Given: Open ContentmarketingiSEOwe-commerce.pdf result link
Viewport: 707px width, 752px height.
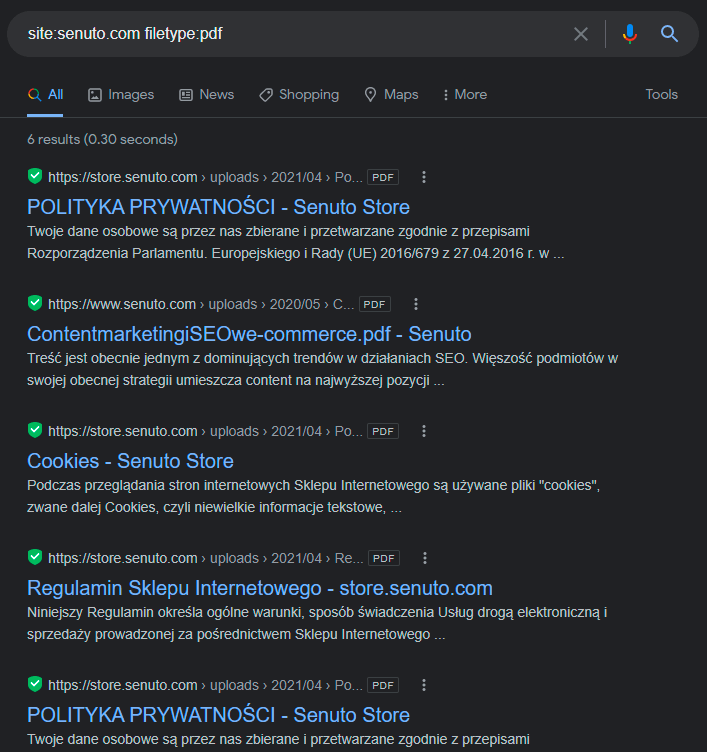Looking at the screenshot, I should (249, 334).
